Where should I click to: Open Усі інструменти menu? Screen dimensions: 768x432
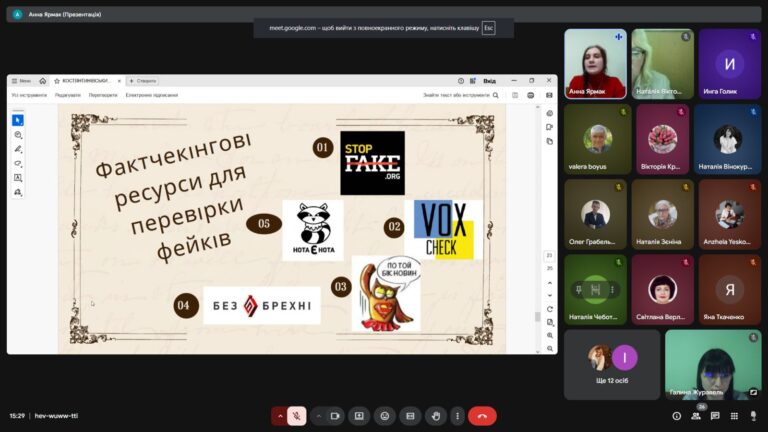(x=29, y=95)
